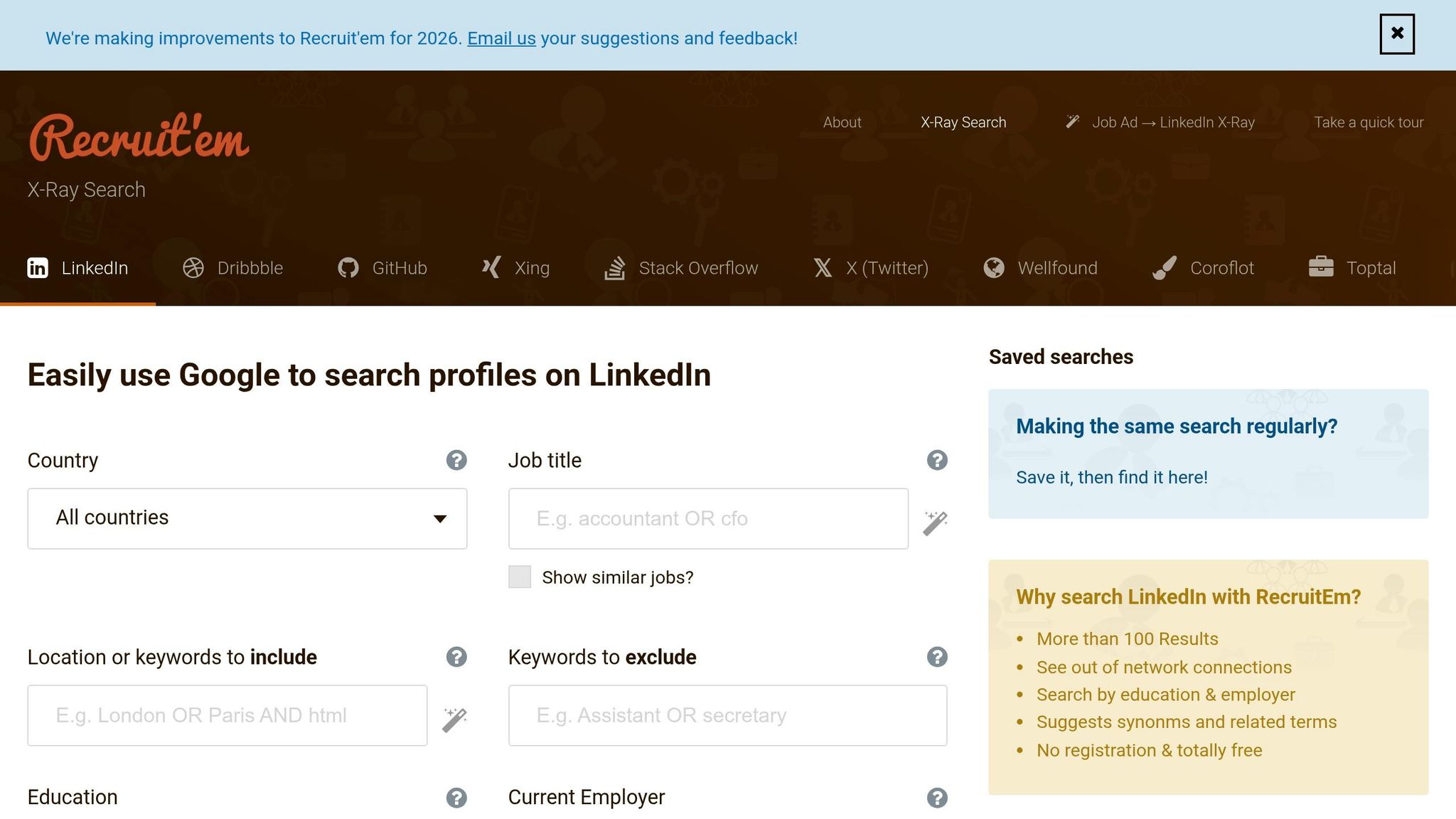Open the Education help question mark
The image size is (1456, 819).
click(456, 798)
